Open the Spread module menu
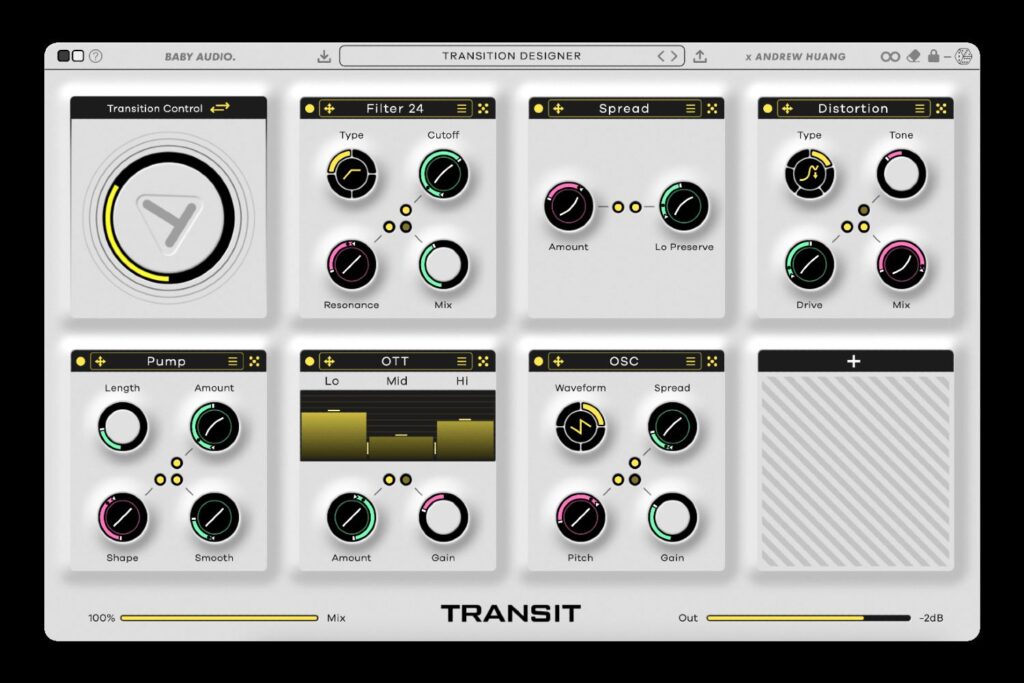The height and width of the screenshot is (683, 1024). (690, 108)
